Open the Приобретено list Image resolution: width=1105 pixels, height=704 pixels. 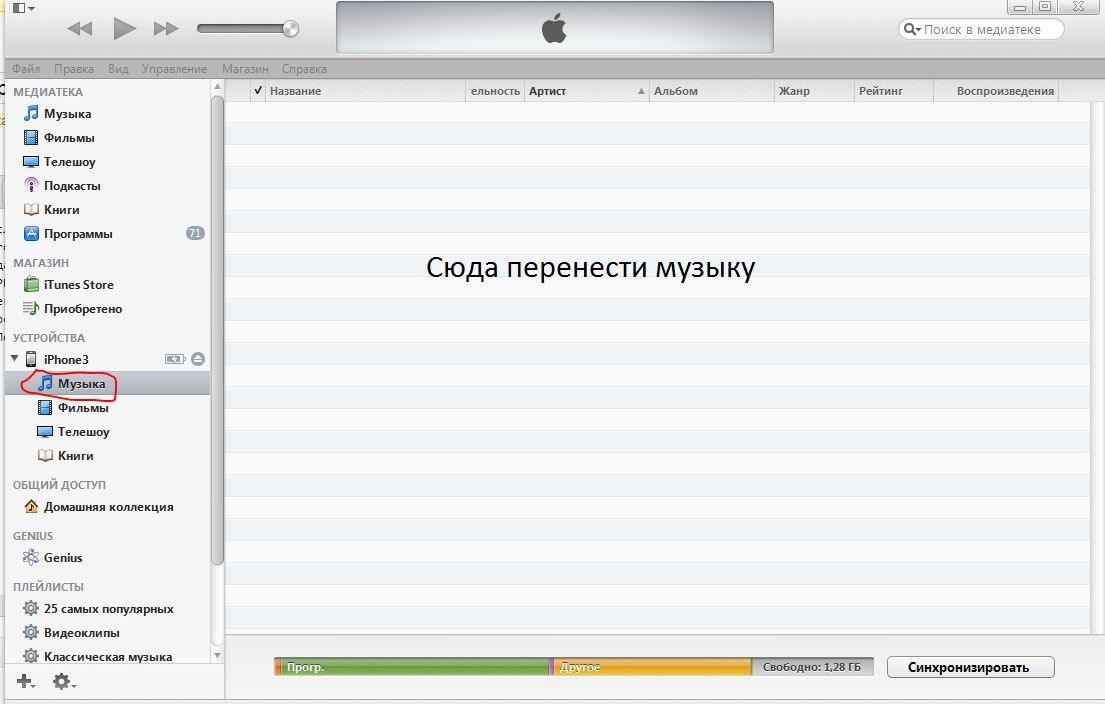(x=82, y=309)
